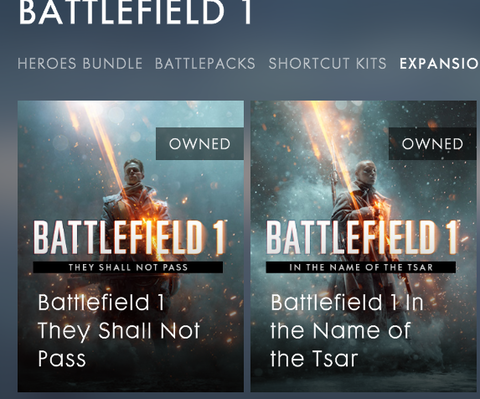Select the black They Shall Not Pass banner
This screenshot has width=480, height=399.
click(128, 267)
